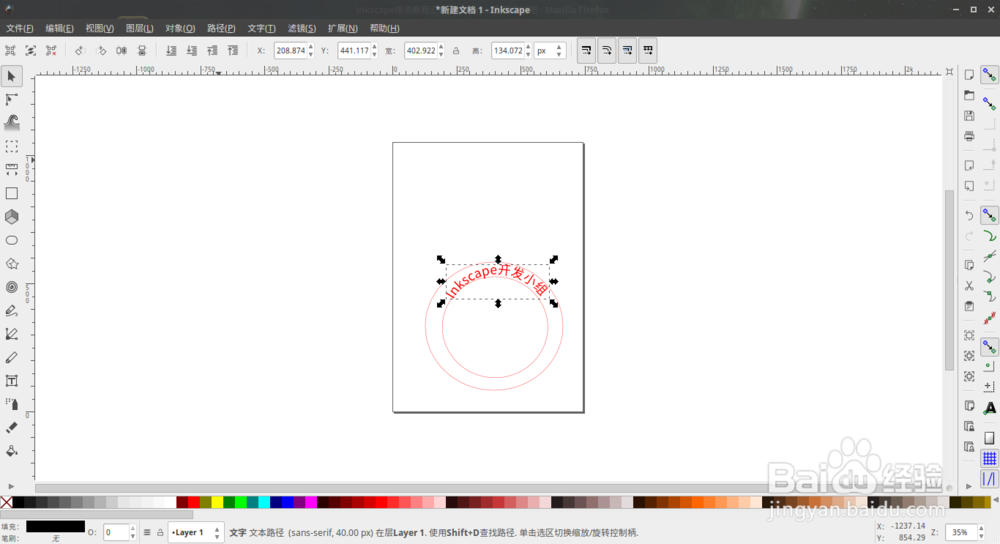Toggle snapping to grids
The height and width of the screenshot is (544, 1000).
(989, 458)
